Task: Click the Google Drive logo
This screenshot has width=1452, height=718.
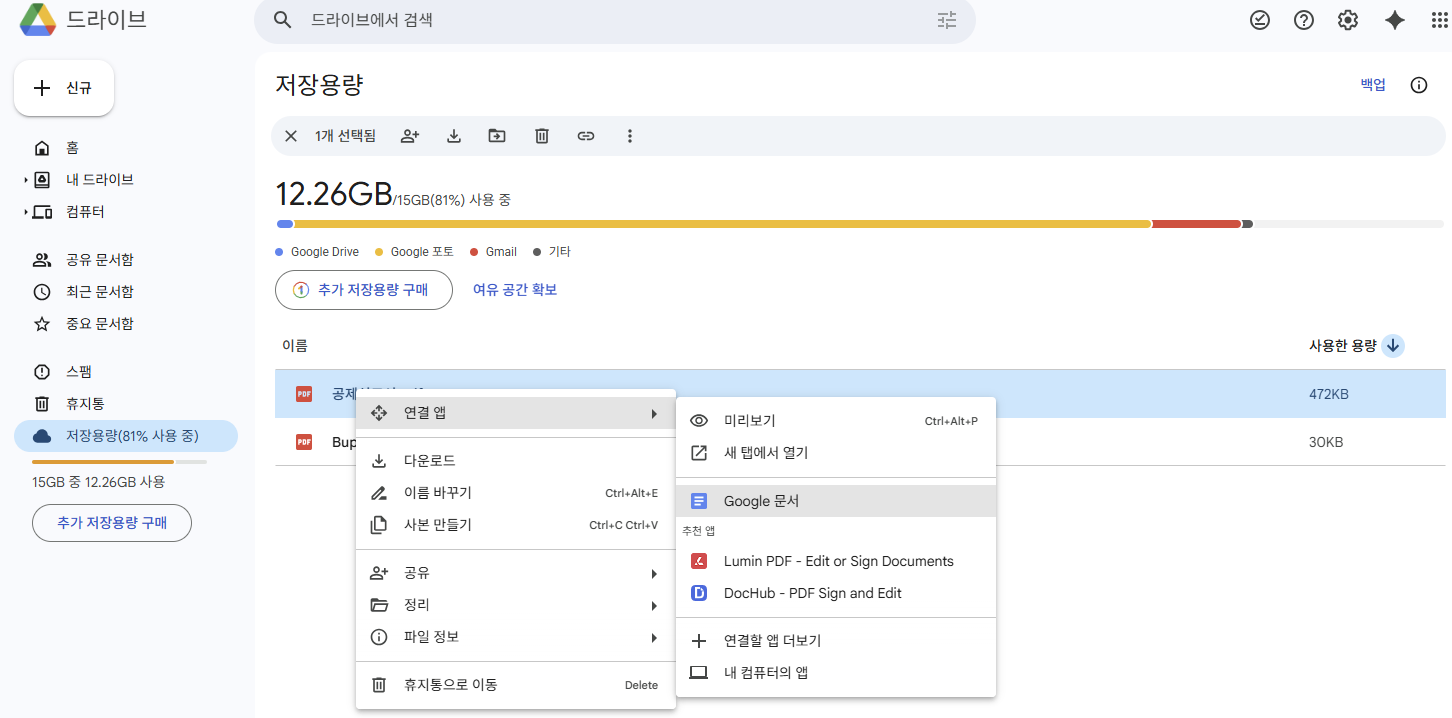Action: click(x=37, y=20)
